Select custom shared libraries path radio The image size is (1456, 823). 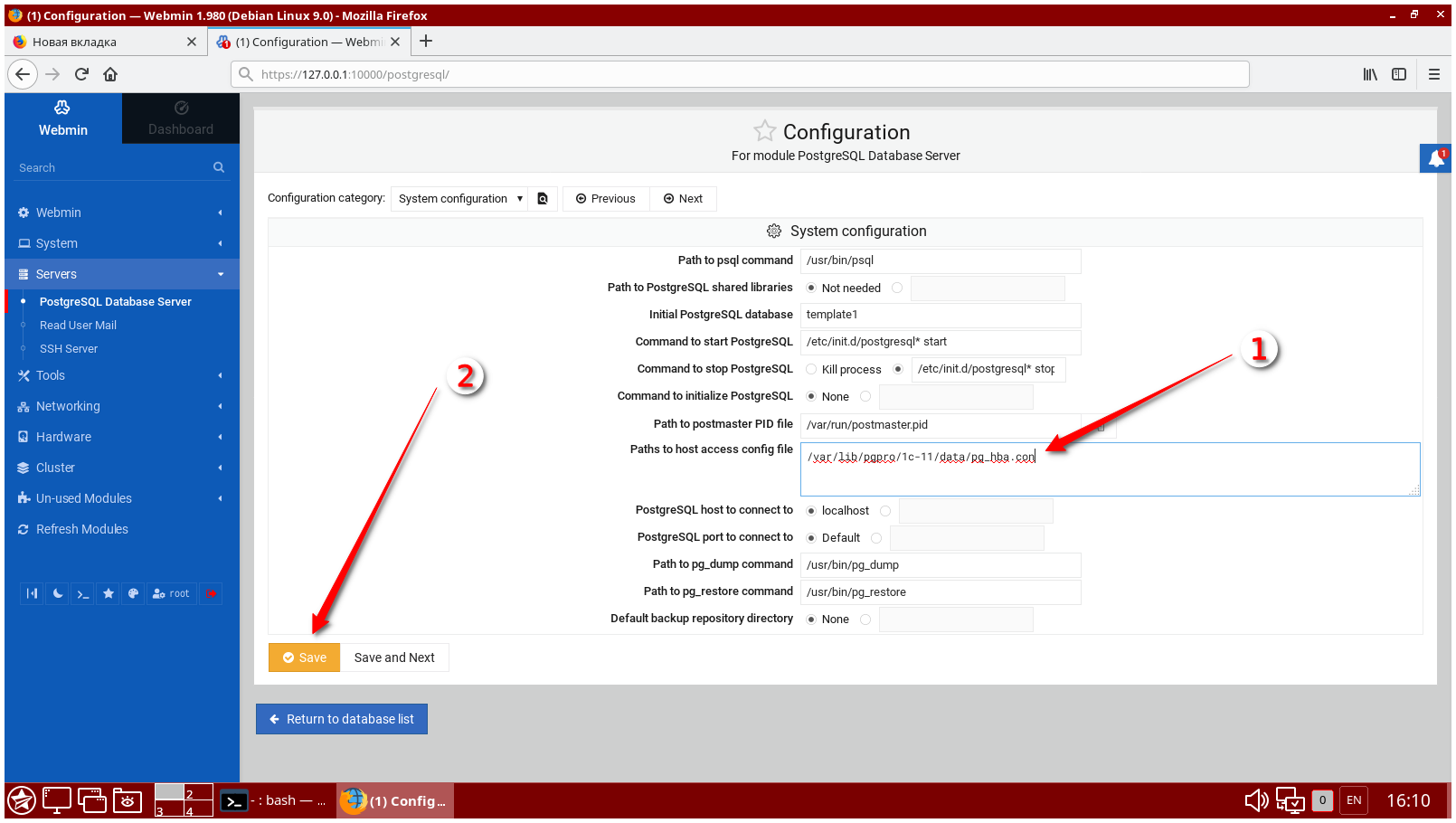897,288
